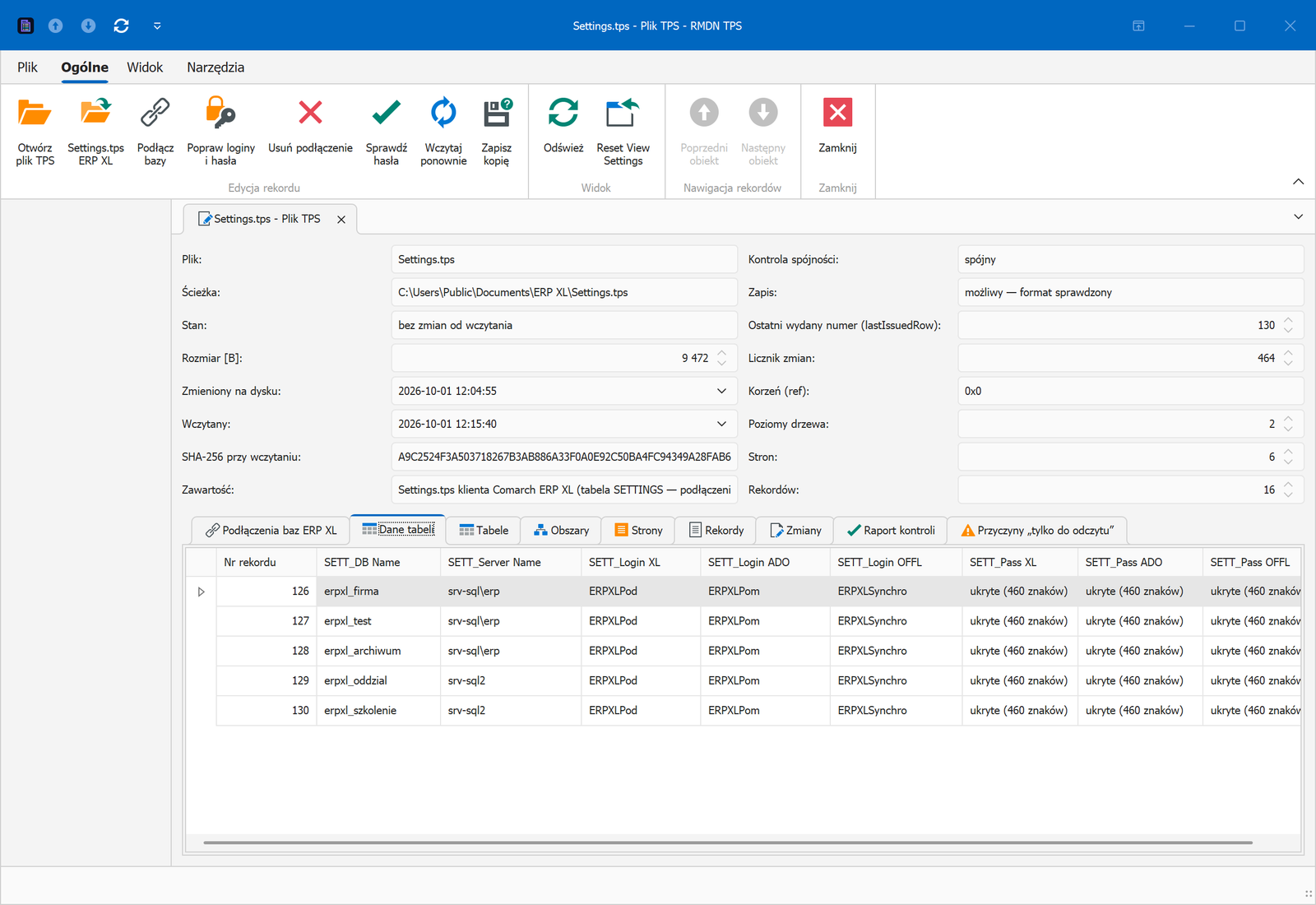Go to Następny obiekt
Screen dimensions: 1316x905
point(763,132)
